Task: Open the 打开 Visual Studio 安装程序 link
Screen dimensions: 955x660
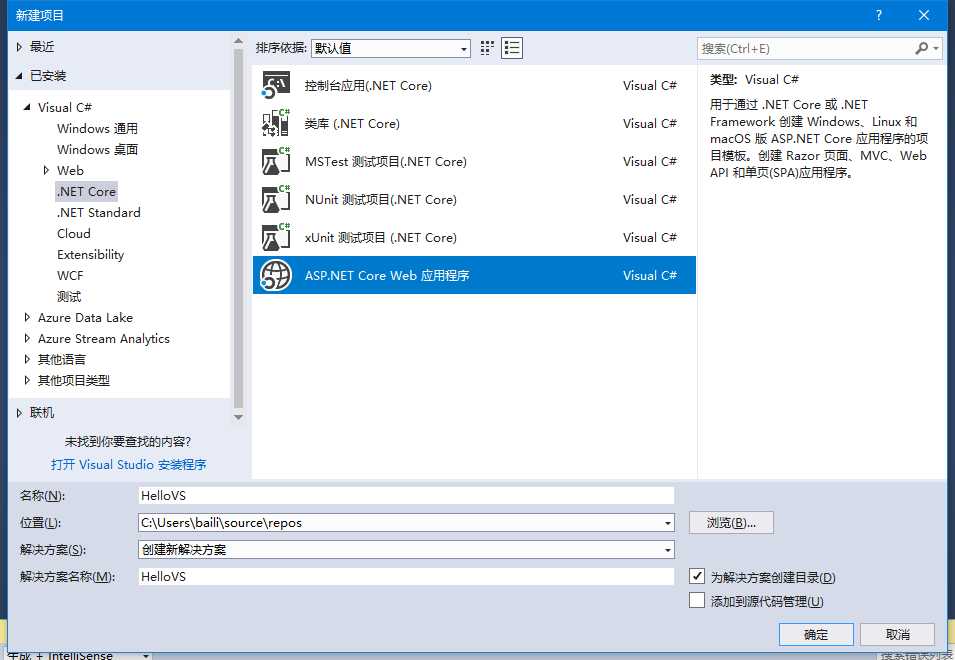Action: click(x=129, y=465)
